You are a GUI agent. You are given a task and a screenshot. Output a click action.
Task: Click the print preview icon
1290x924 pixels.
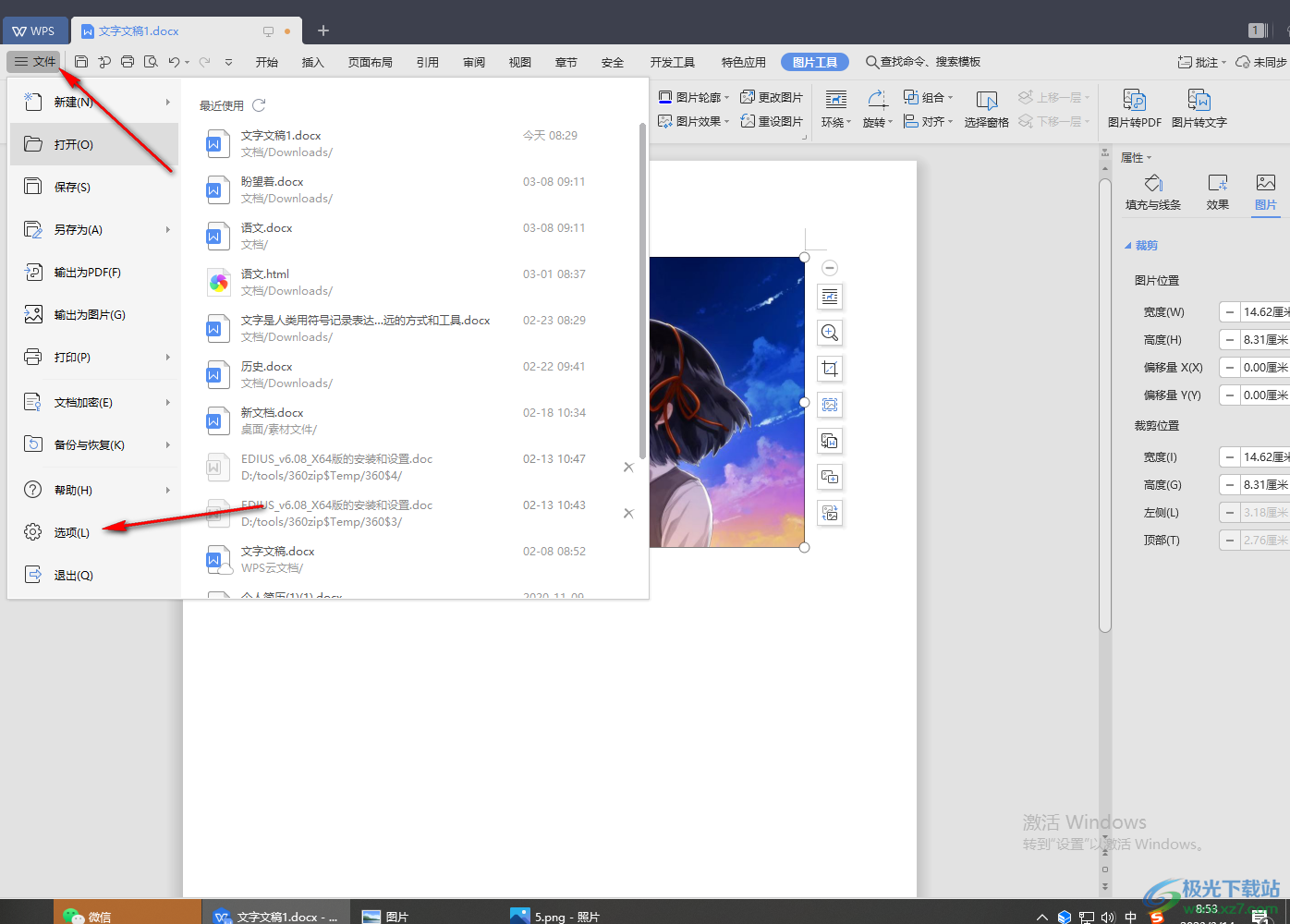[x=151, y=62]
